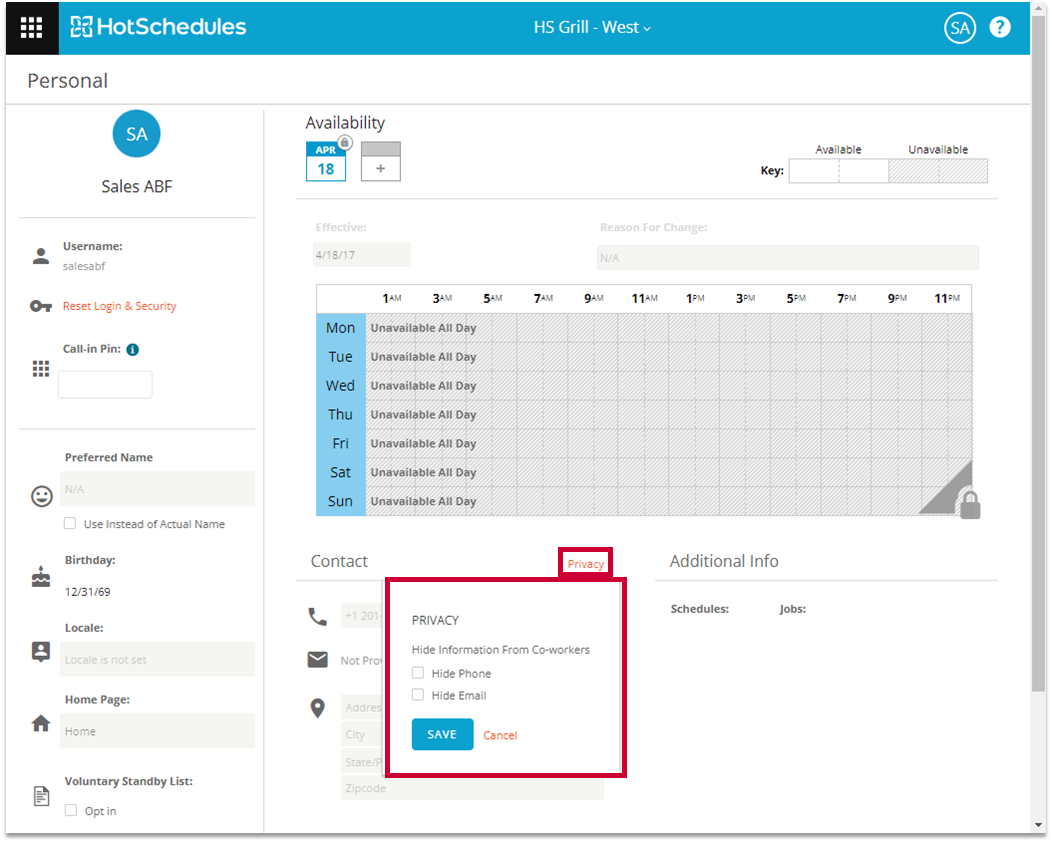Click the Reset Login key icon
This screenshot has height=843, width=1052.
point(41,306)
